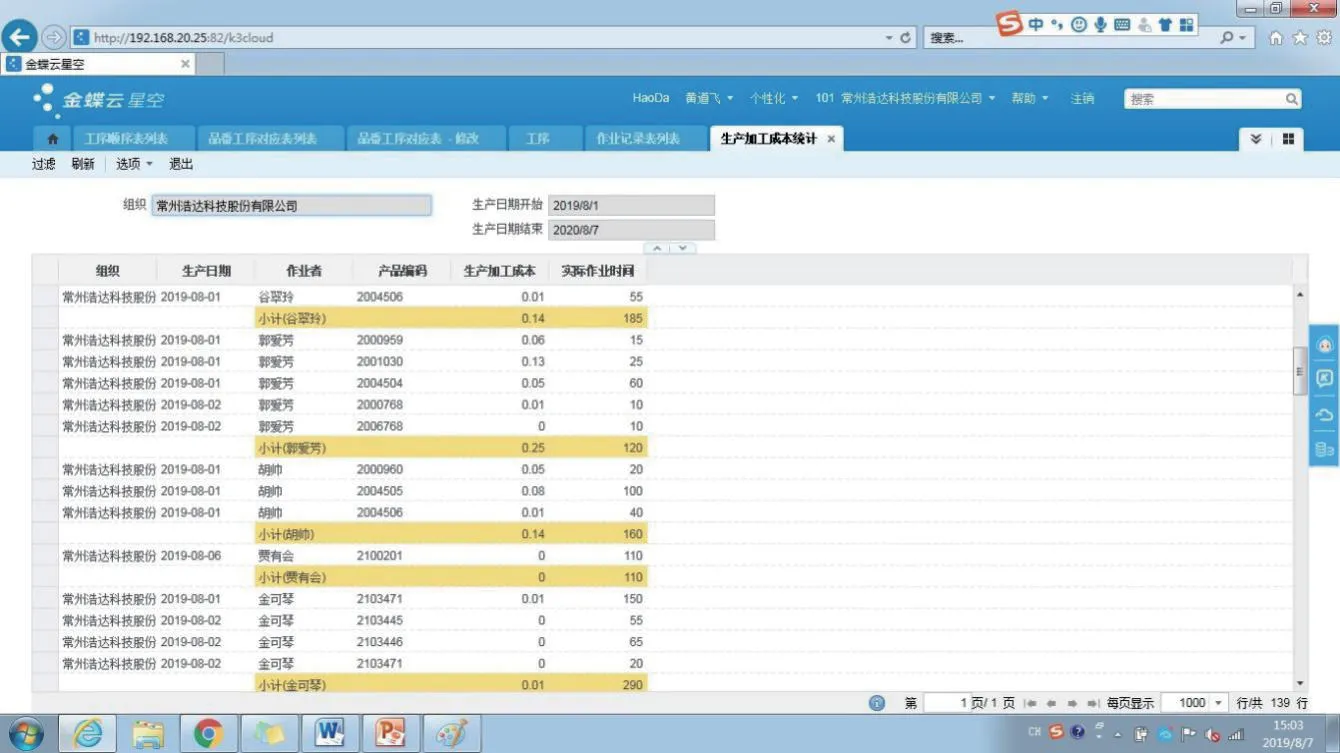Open the Sogou soft keyboard icon

coord(1122,24)
